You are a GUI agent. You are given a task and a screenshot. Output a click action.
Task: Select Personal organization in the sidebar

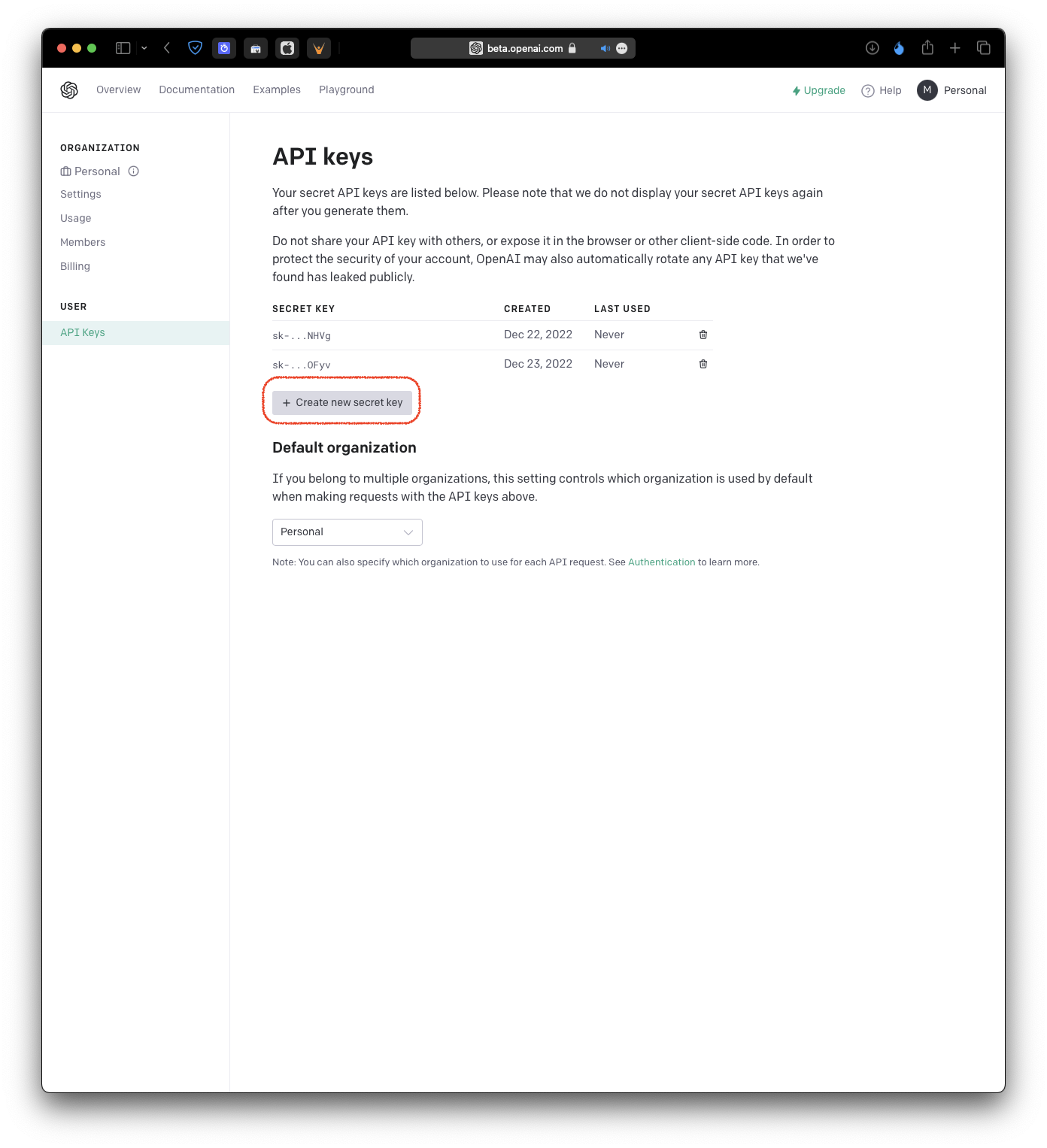pyautogui.click(x=90, y=171)
